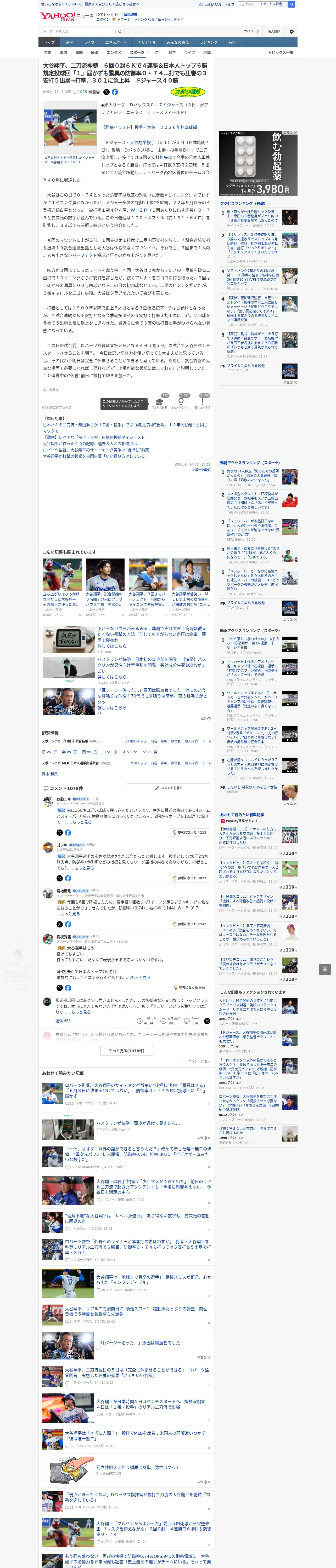Click 参考になった 948 button
Image resolution: width=336 pixels, height=1568 pixels.
[x=190, y=987]
